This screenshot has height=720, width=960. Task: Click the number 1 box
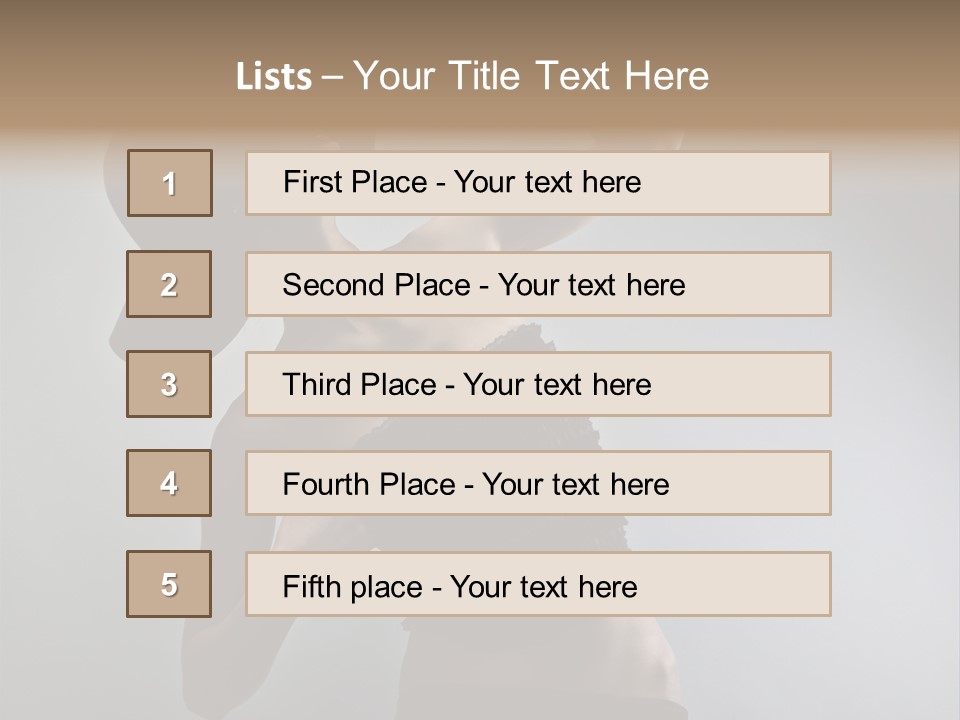point(169,183)
